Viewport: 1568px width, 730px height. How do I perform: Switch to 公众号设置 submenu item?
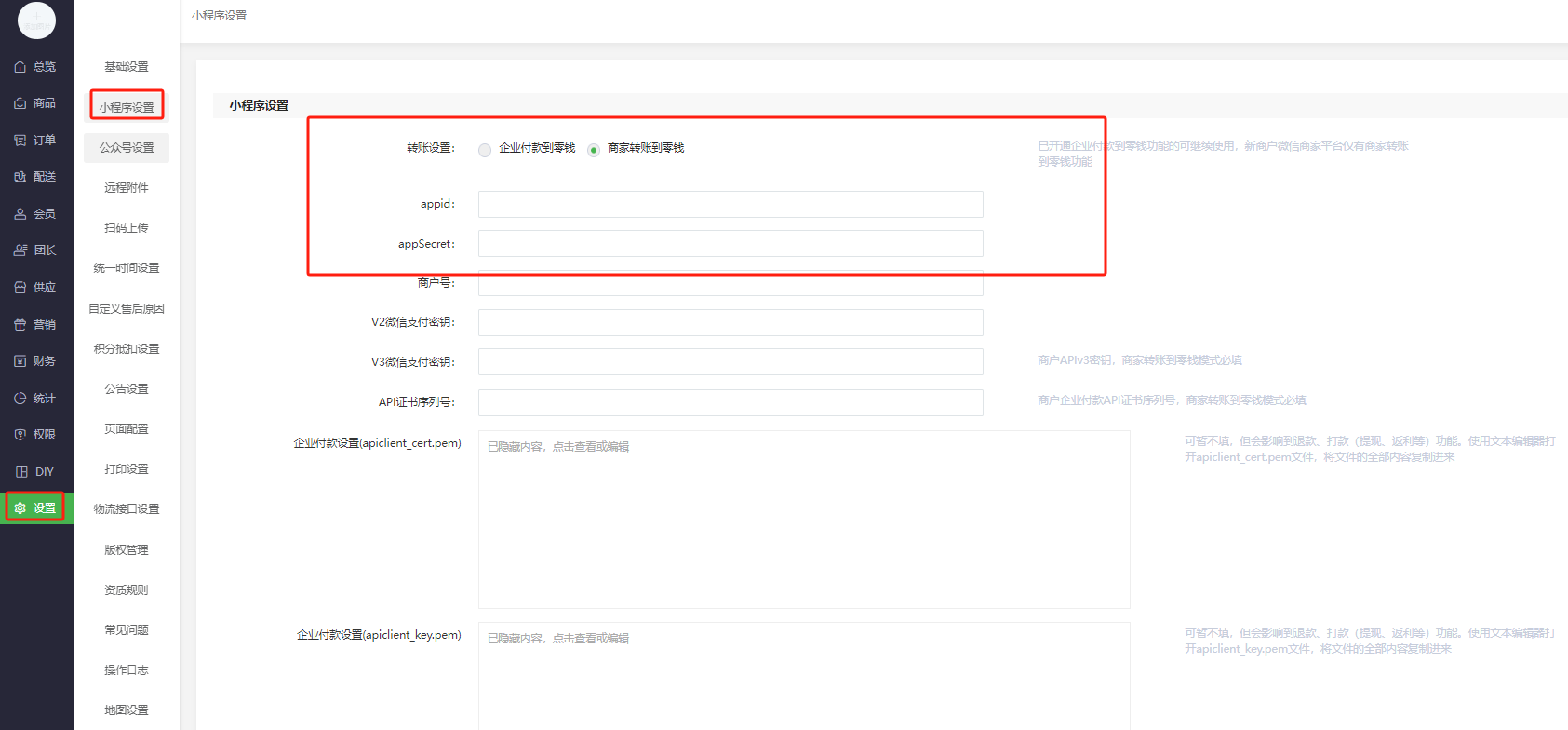(127, 148)
